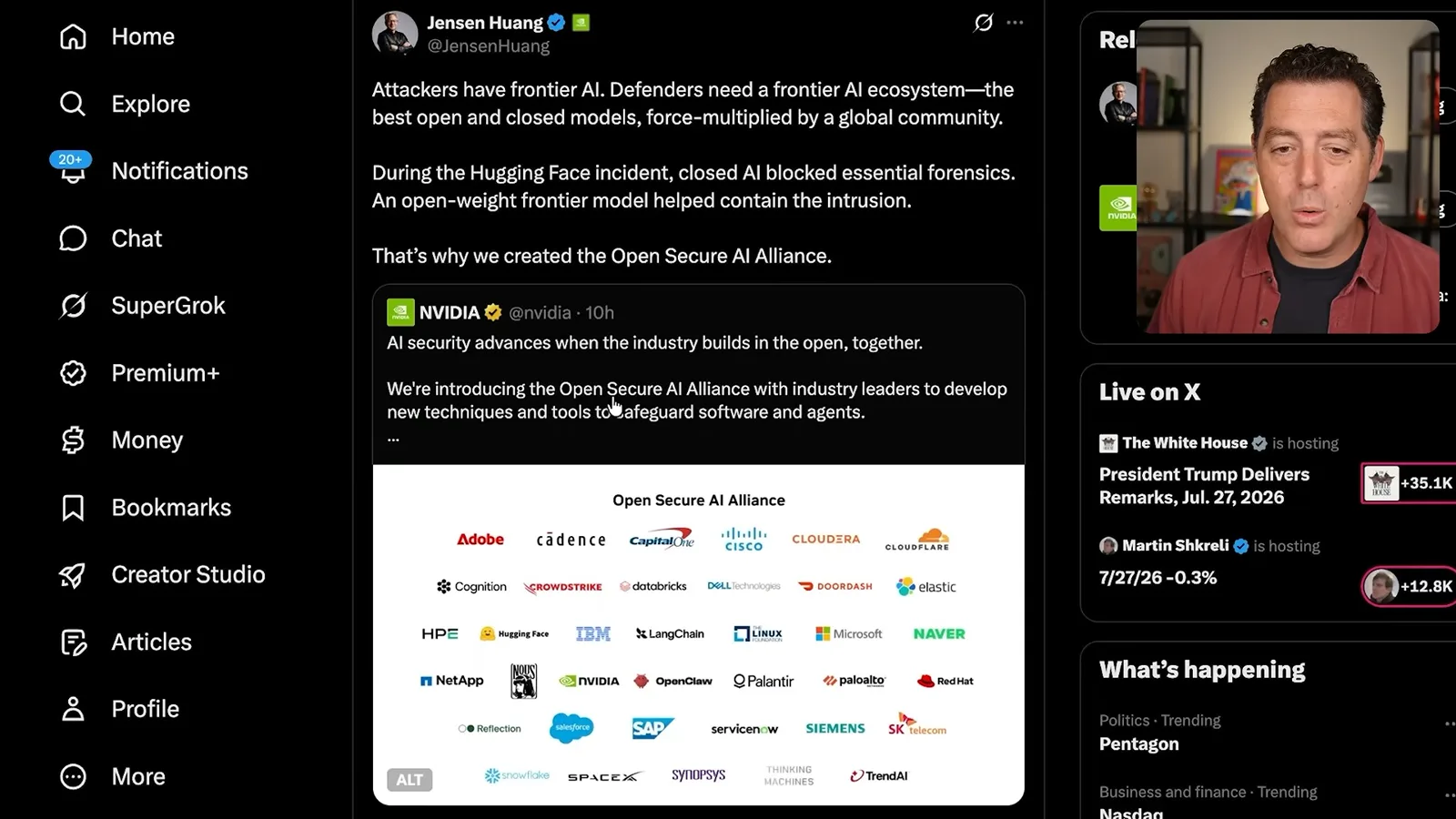This screenshot has height=819, width=1456.
Task: Open Jensen Huang's profile picture
Action: click(395, 34)
